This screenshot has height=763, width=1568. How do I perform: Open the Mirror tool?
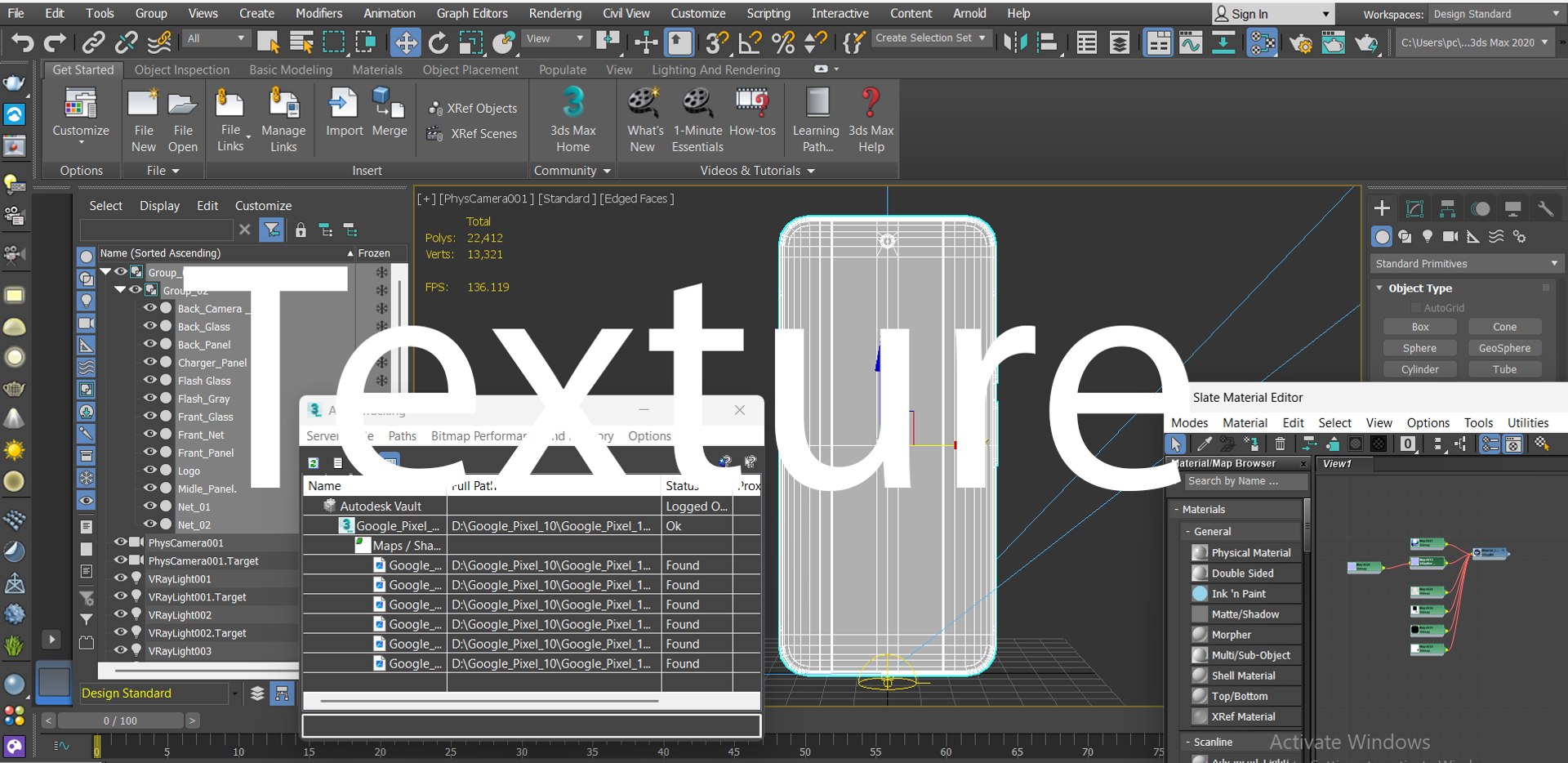click(1015, 42)
